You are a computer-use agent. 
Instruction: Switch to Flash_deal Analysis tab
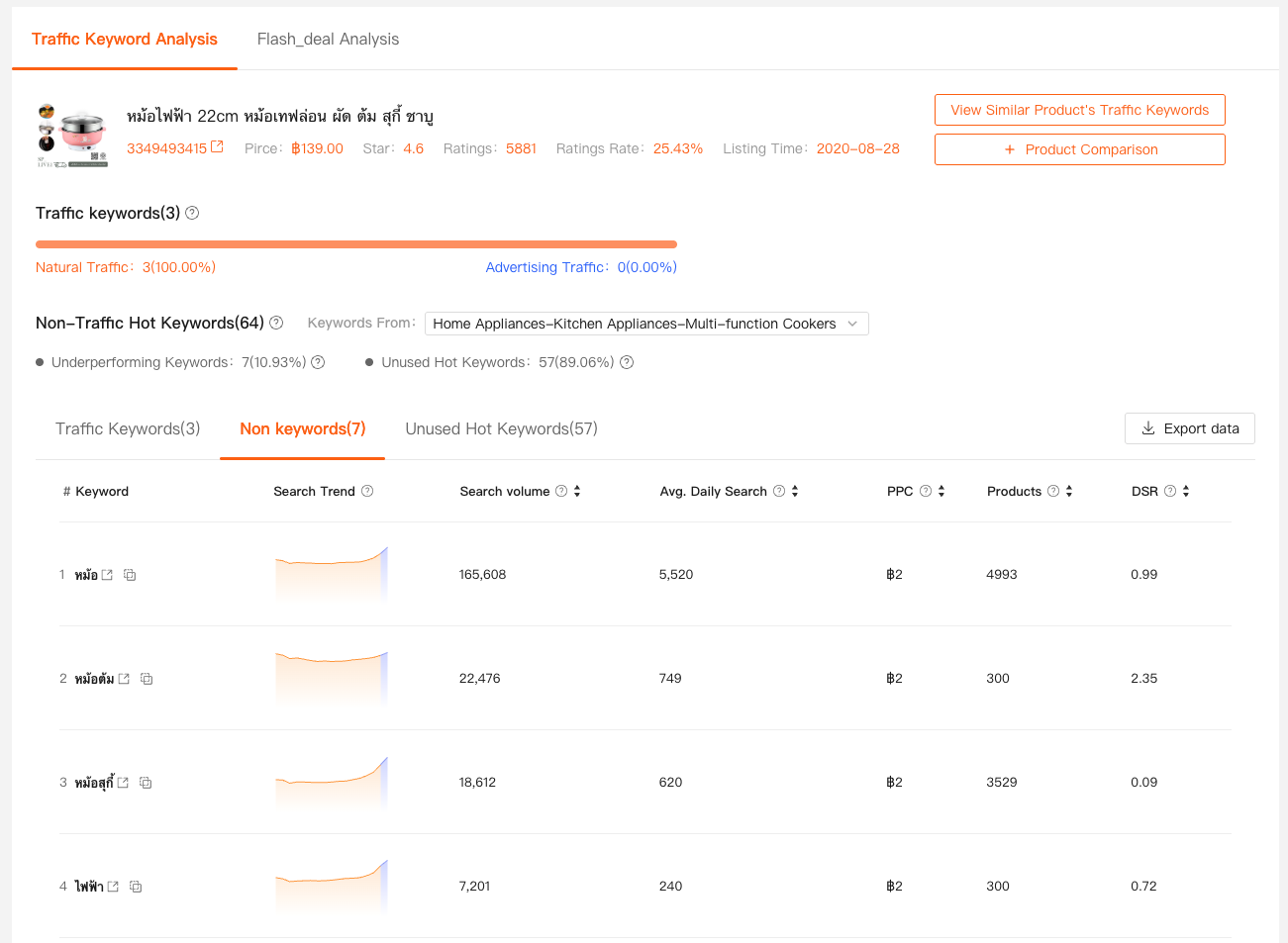328,40
